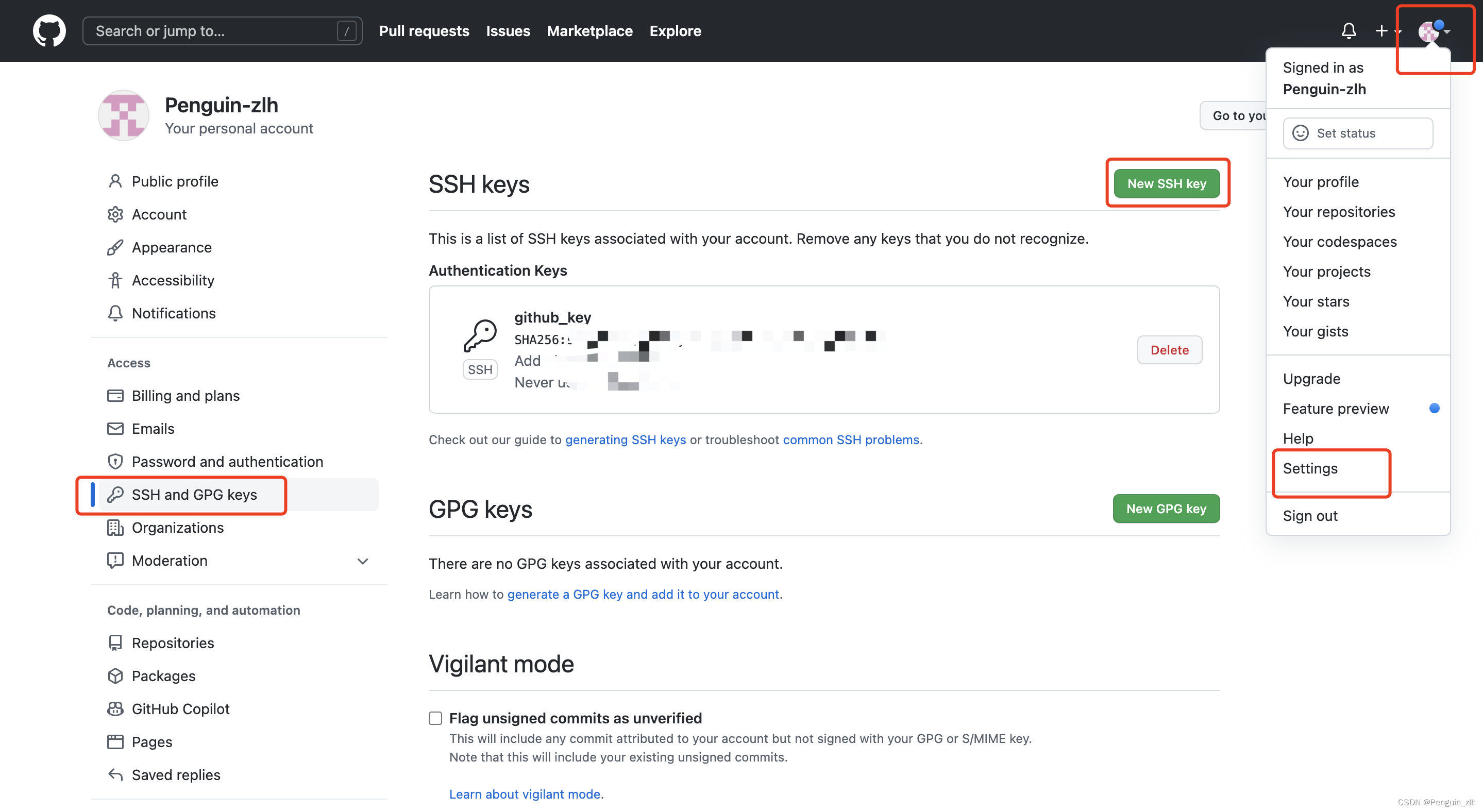Click New GPG key button
1483x812 pixels.
click(x=1166, y=508)
